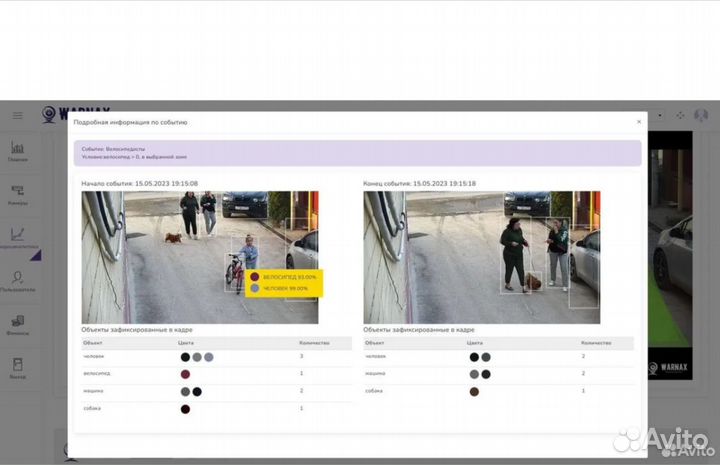Click Выход icon to log out
This screenshot has height=465, width=720.
pos(17,368)
